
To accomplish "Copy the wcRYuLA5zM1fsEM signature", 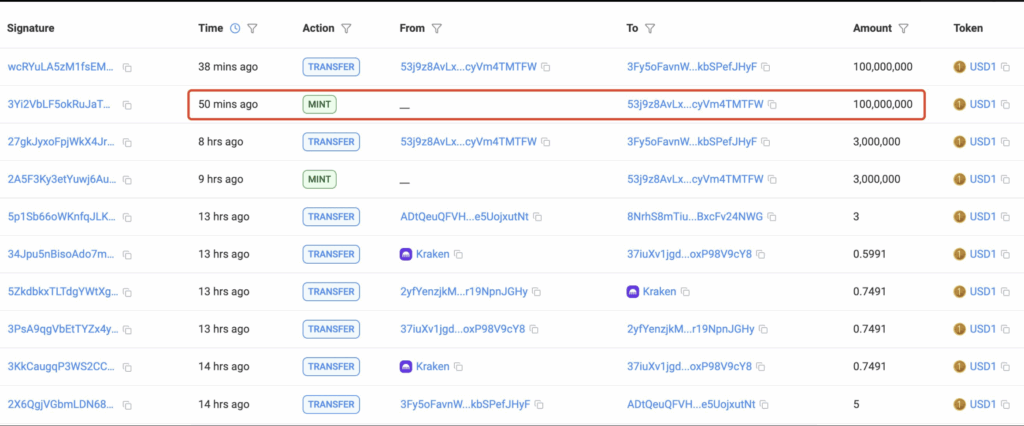I will tap(127, 67).
